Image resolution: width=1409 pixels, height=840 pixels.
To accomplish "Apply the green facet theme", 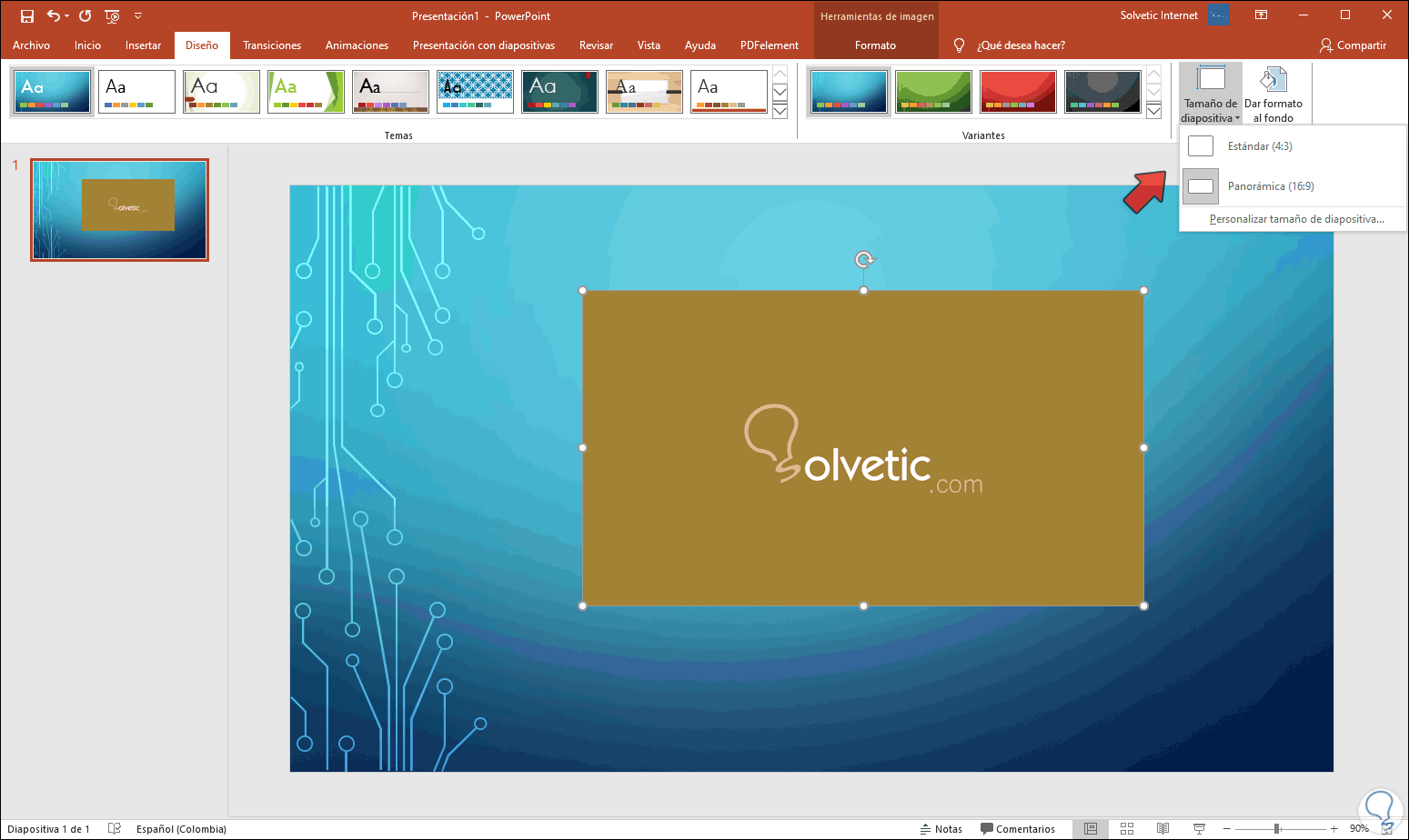I will (x=306, y=92).
